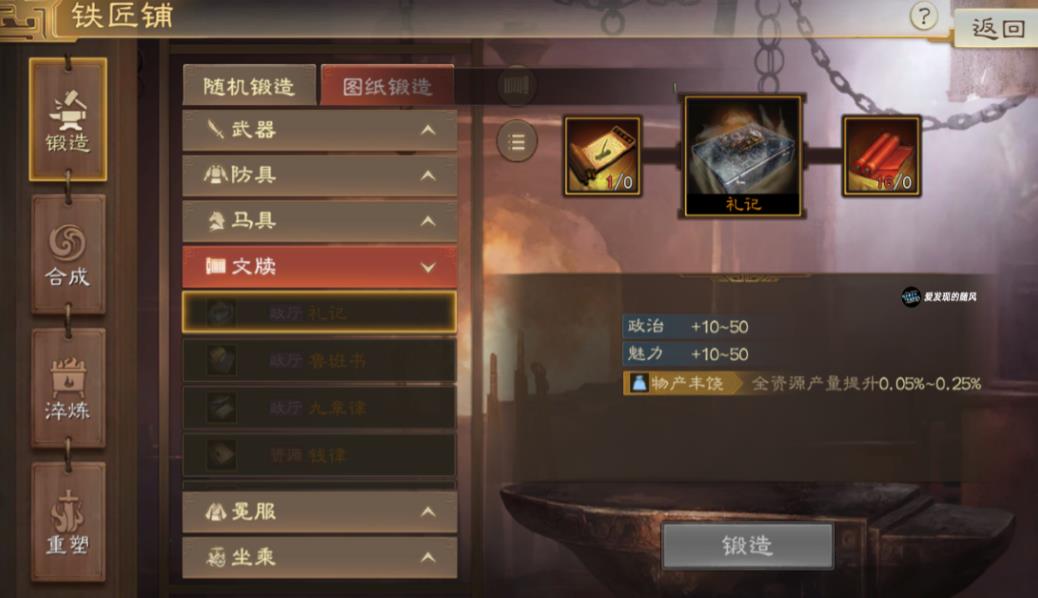1038x598 pixels.
Task: Open the 淬炼 tempering side tab
Action: pyautogui.click(x=68, y=388)
